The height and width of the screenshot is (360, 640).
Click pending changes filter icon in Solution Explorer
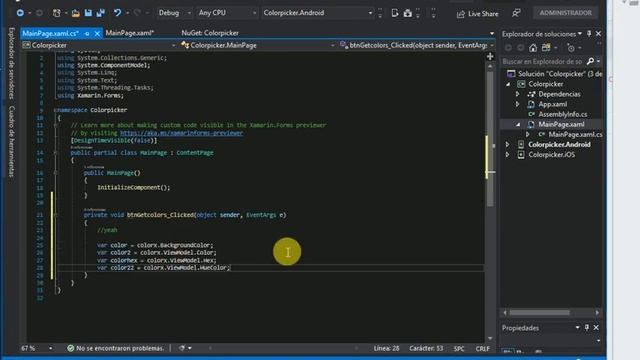(x=571, y=48)
